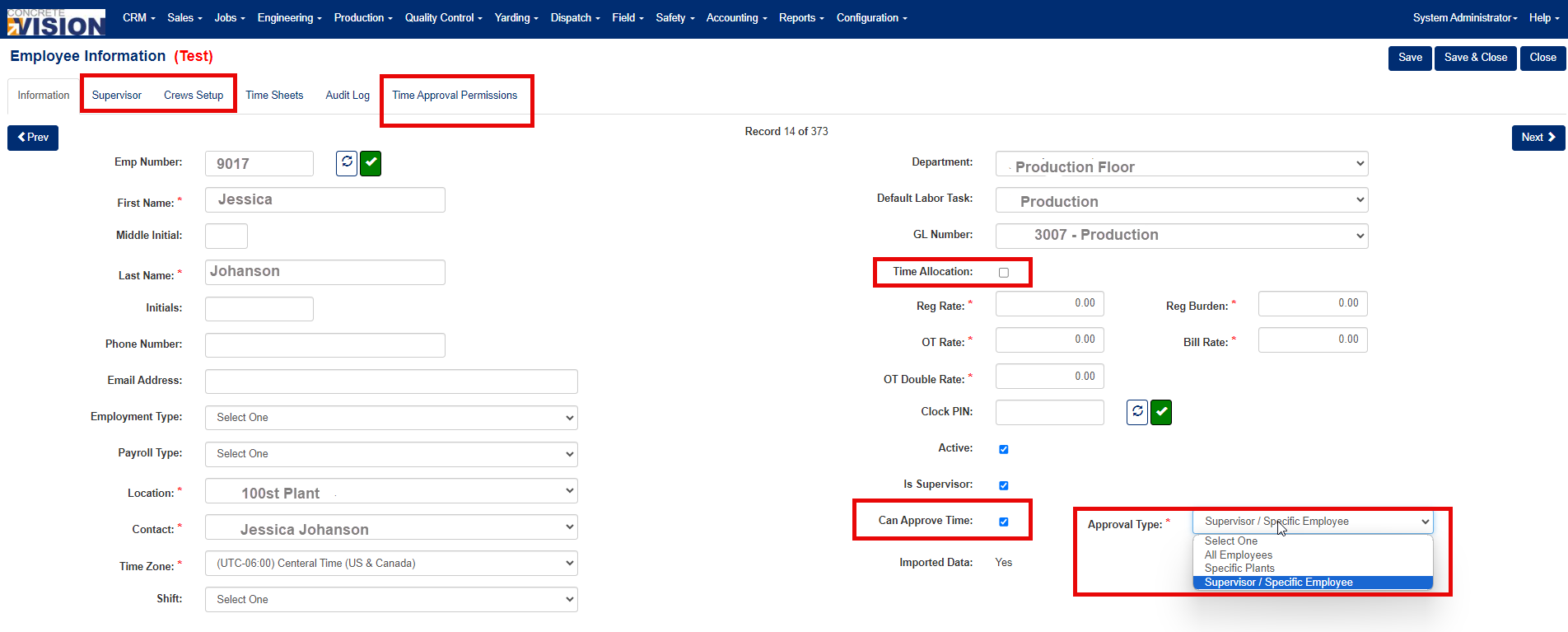Open the Sales menu
The image size is (1568, 632).
pyautogui.click(x=184, y=18)
